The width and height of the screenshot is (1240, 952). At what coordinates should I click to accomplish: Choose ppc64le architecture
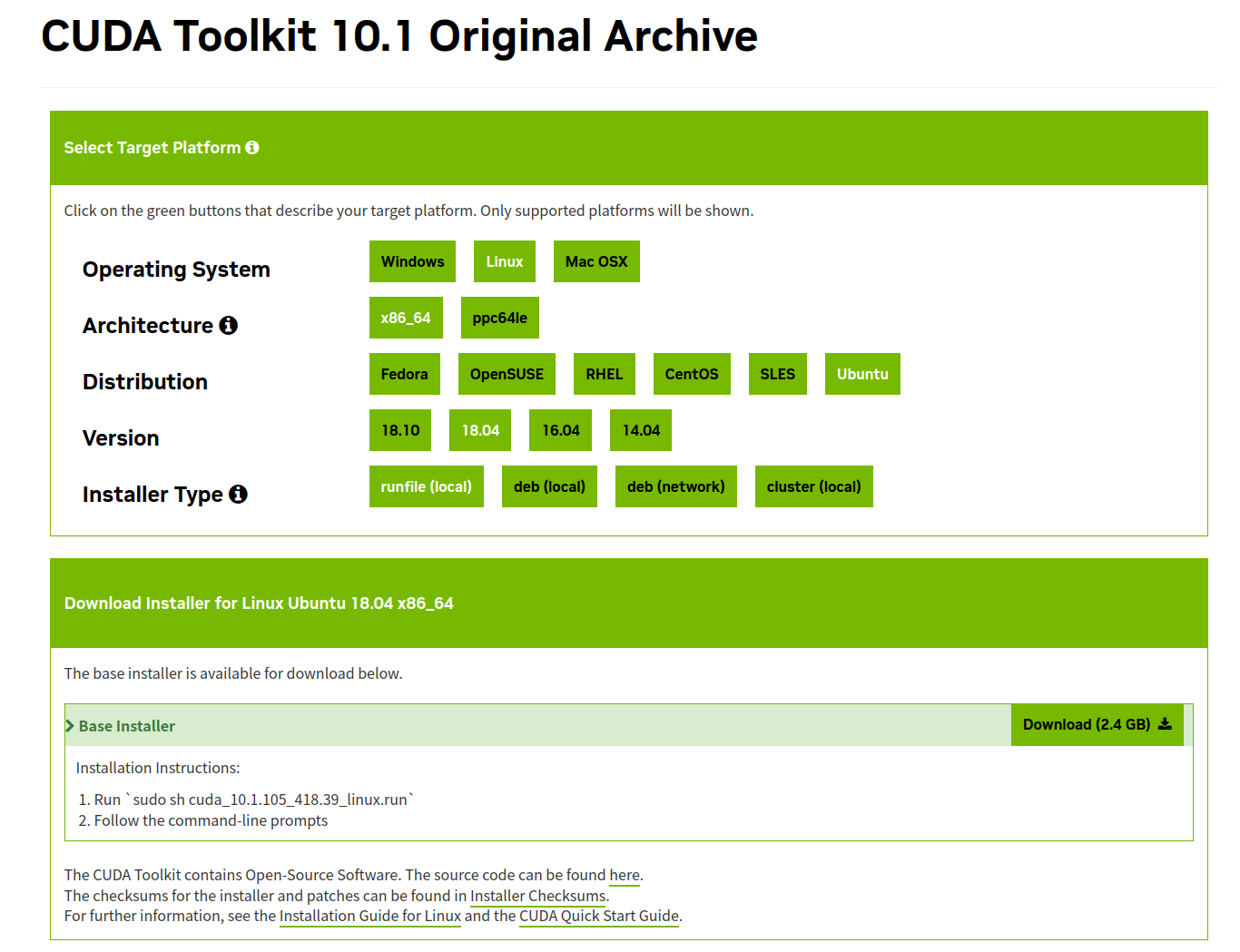pos(500,318)
